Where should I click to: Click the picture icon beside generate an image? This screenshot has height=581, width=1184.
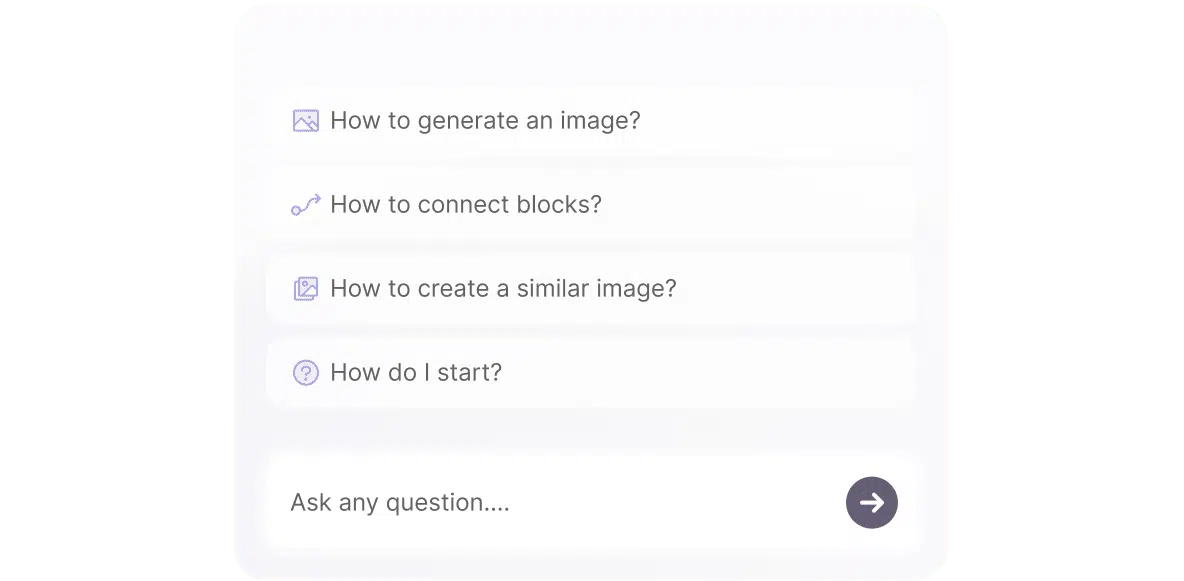[305, 121]
